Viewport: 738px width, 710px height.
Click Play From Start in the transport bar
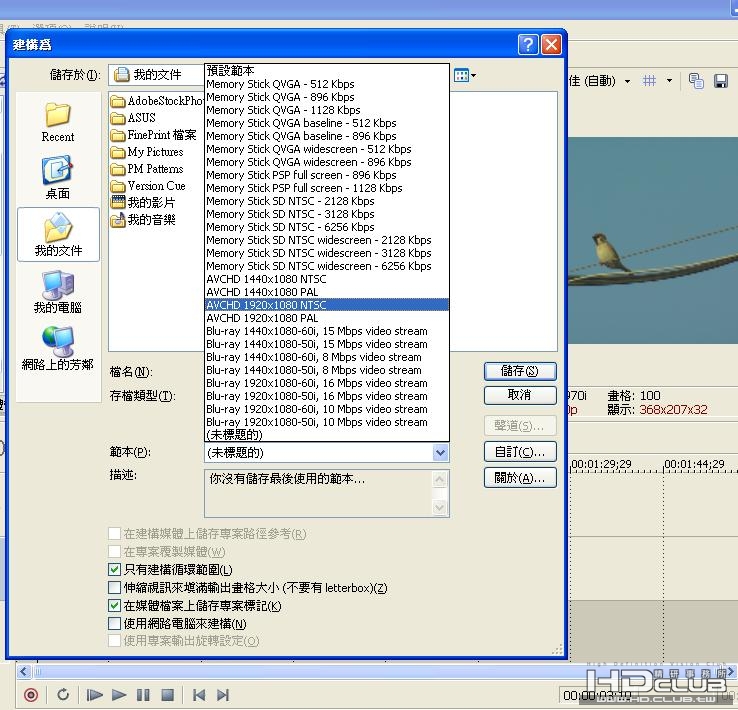pyautogui.click(x=94, y=694)
